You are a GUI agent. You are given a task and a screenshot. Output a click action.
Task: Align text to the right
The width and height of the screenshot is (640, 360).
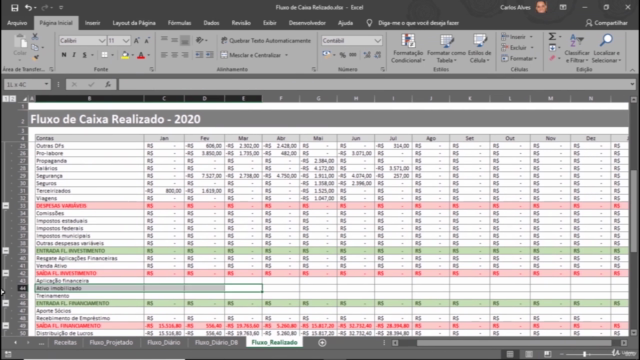[185, 55]
